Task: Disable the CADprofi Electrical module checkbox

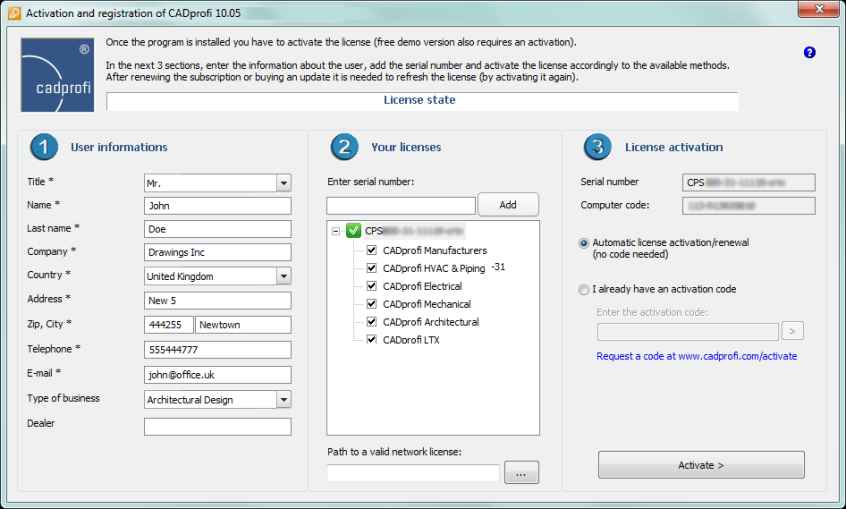Action: [372, 286]
